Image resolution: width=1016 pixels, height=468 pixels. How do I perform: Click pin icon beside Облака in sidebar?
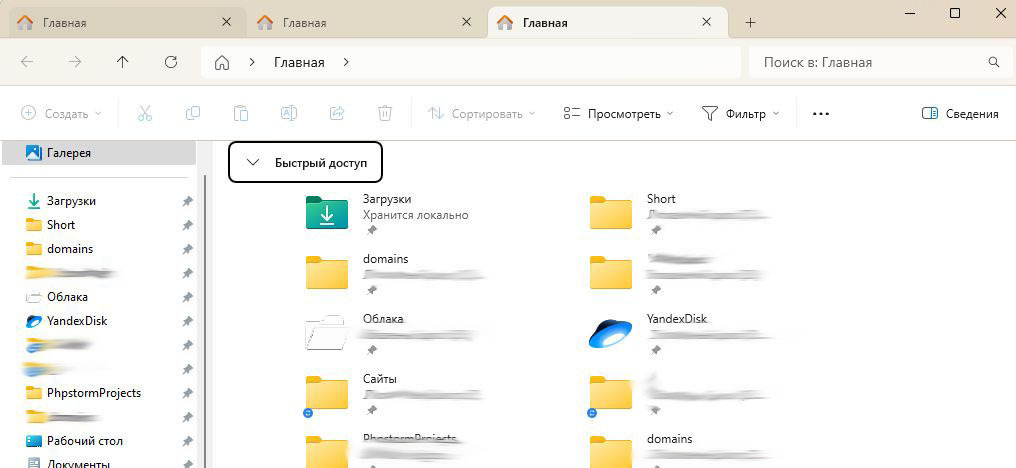click(187, 298)
